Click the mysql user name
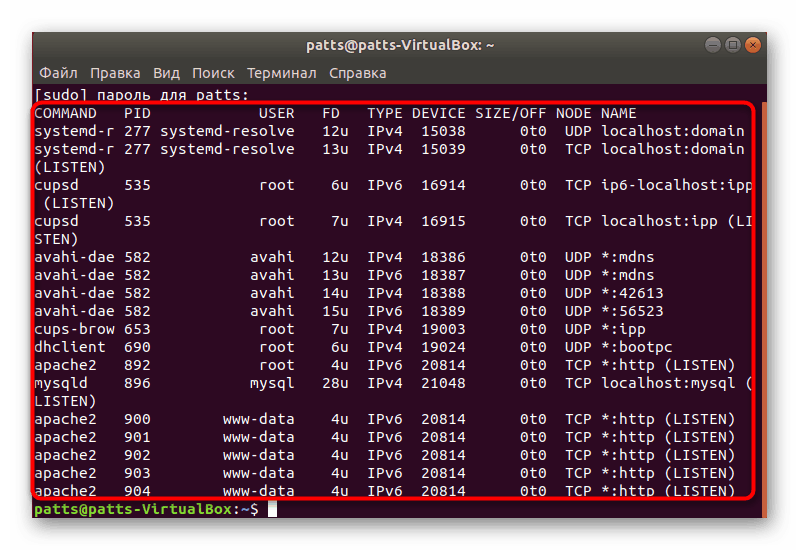 point(272,383)
